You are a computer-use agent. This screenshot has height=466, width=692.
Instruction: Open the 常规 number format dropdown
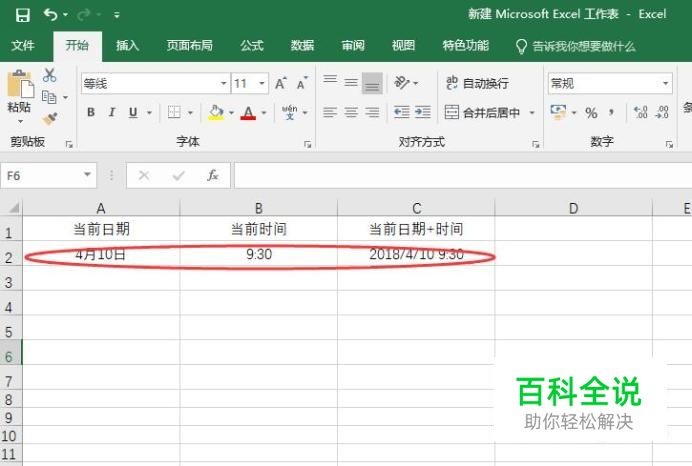pyautogui.click(x=665, y=83)
